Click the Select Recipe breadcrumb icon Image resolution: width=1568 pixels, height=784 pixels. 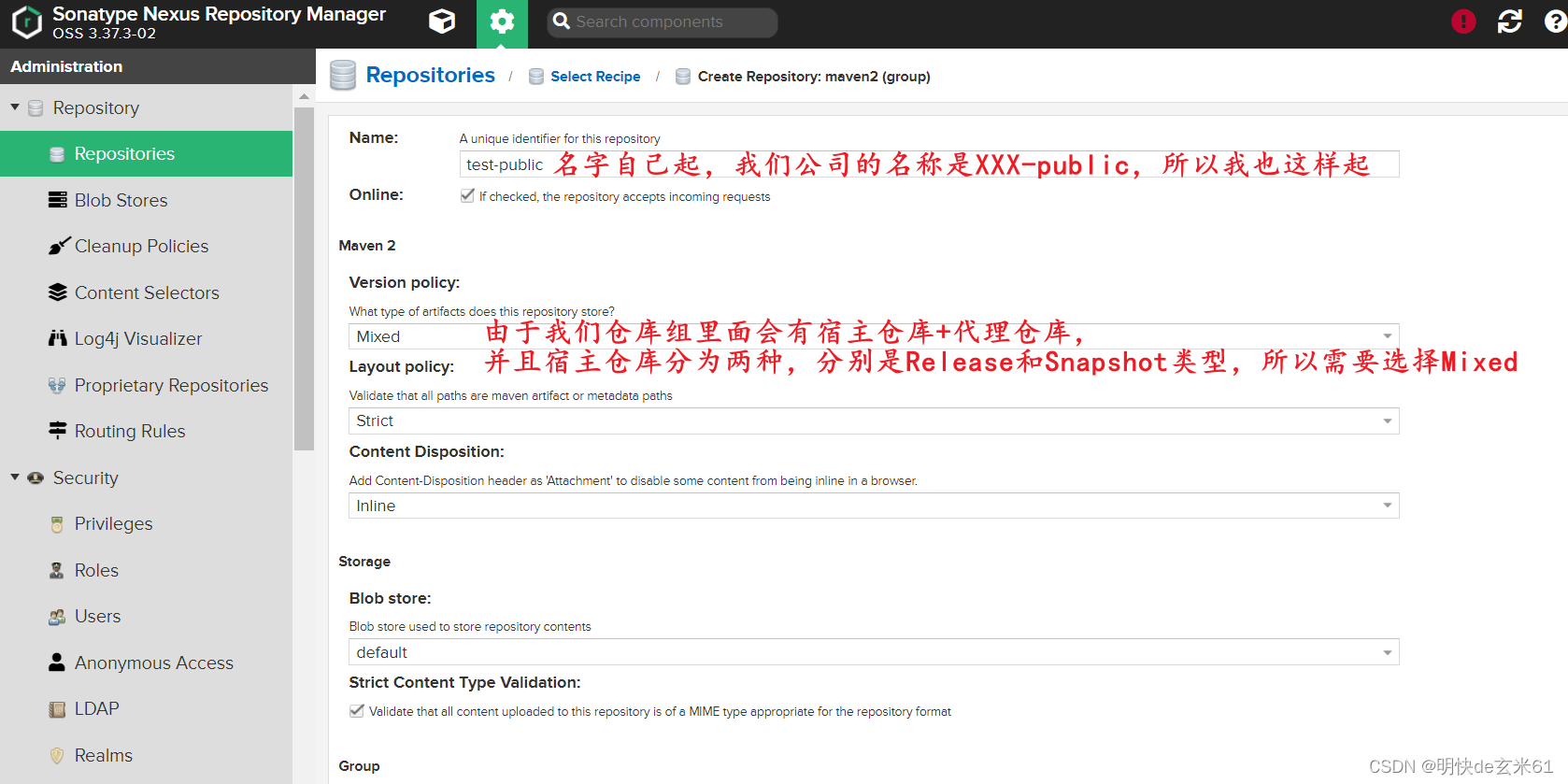[536, 77]
